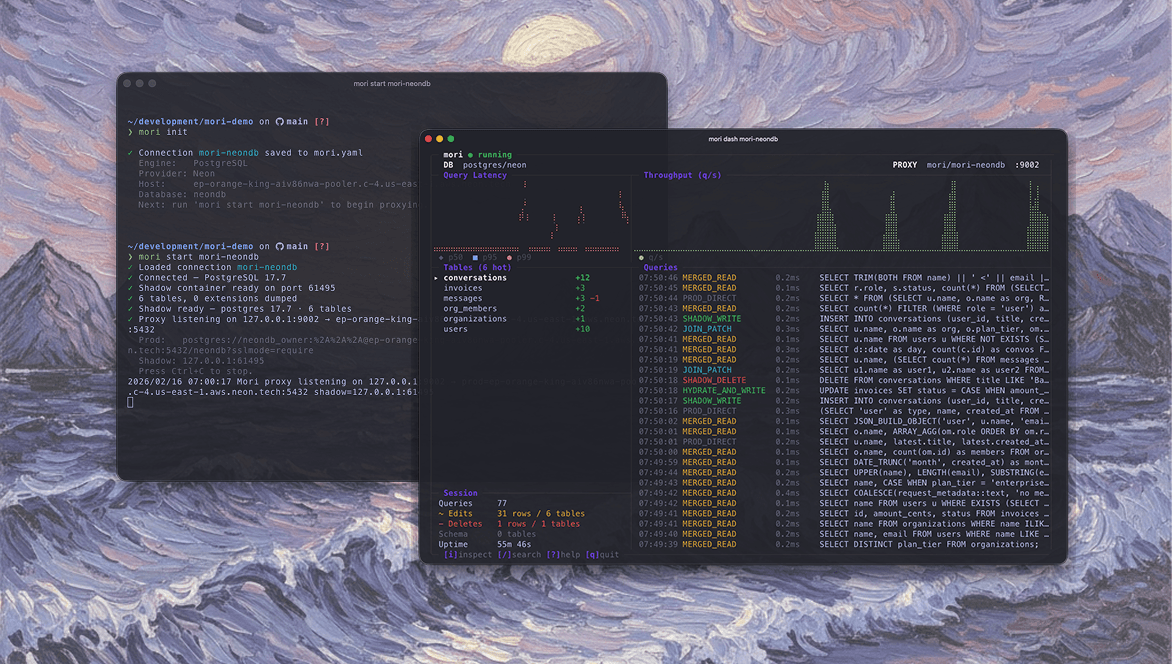The width and height of the screenshot is (1172, 664).
Task: Select the 07:50:44 PROD_DIRECT query row
Action: pyautogui.click(x=844, y=298)
